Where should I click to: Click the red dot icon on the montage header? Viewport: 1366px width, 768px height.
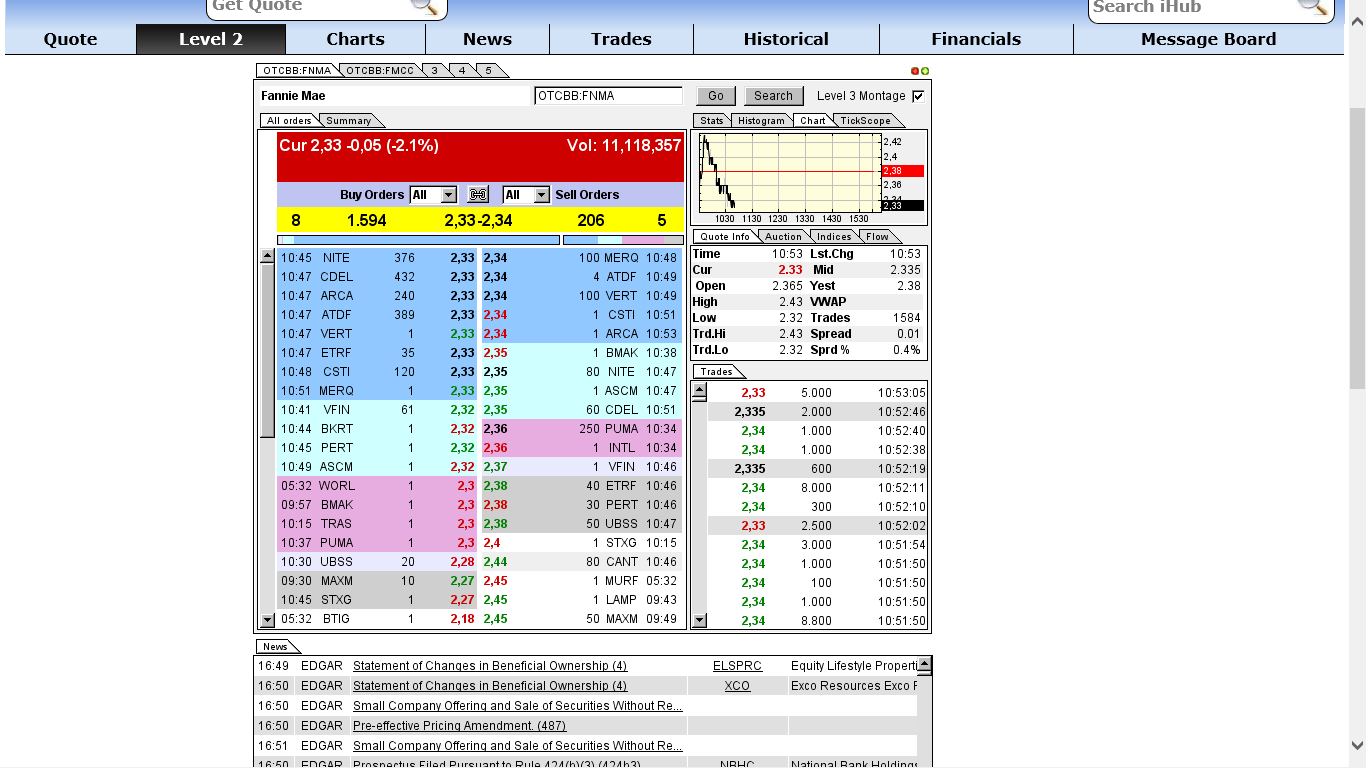coord(913,70)
